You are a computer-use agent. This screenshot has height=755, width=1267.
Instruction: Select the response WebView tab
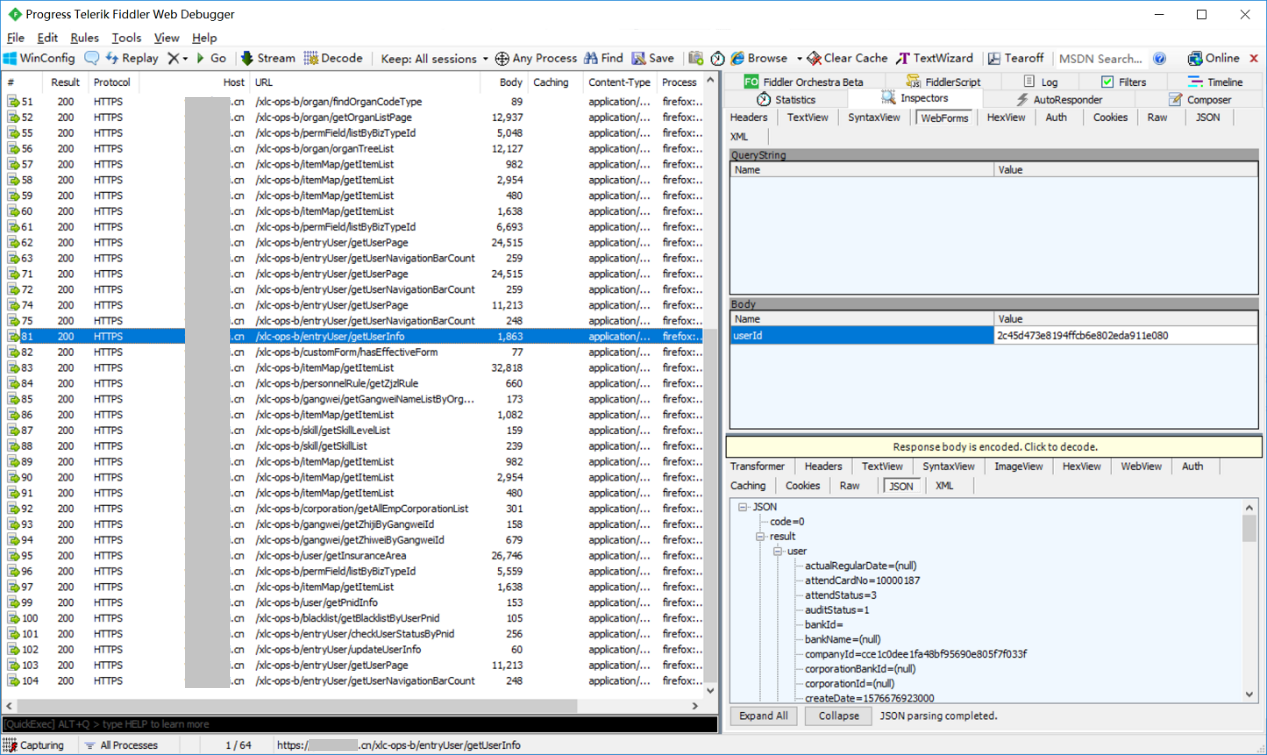[1141, 466]
